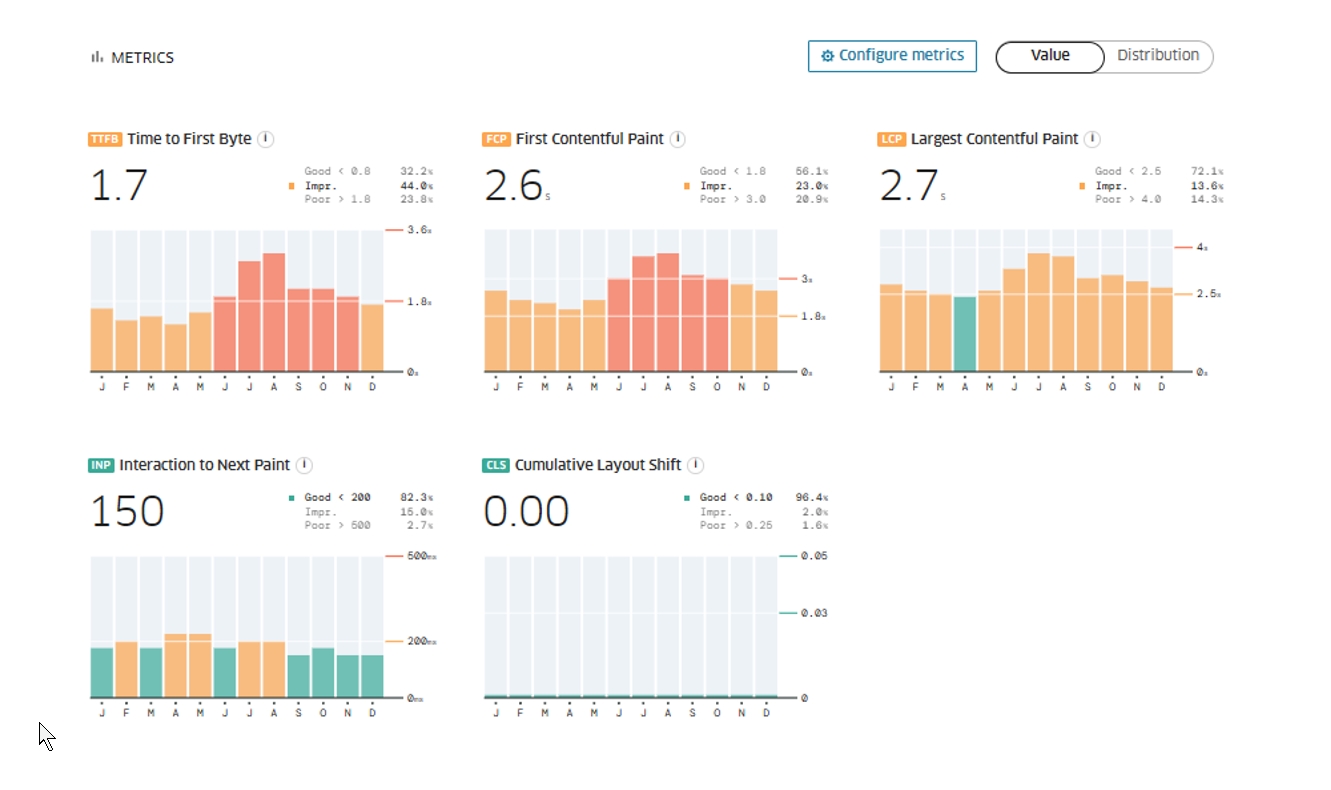This screenshot has width=1331, height=790.
Task: Click the green INP badge
Action: pyautogui.click(x=101, y=466)
